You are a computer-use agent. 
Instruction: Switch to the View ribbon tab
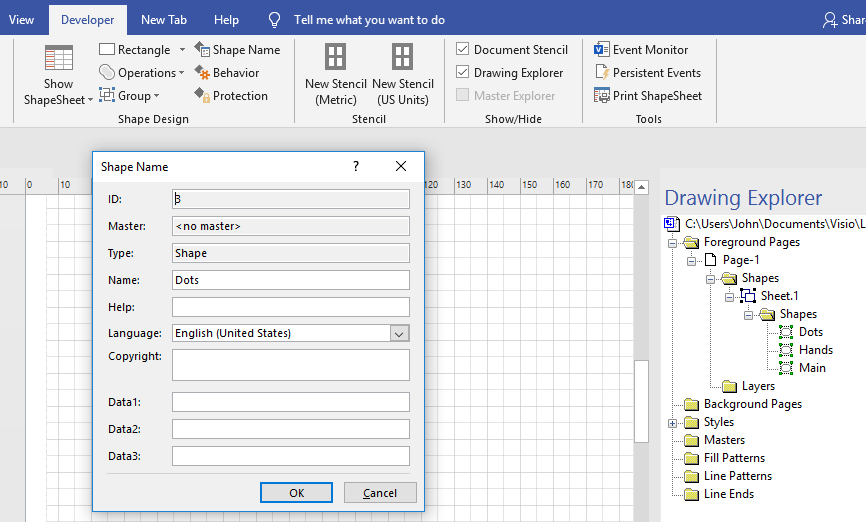[x=21, y=20]
